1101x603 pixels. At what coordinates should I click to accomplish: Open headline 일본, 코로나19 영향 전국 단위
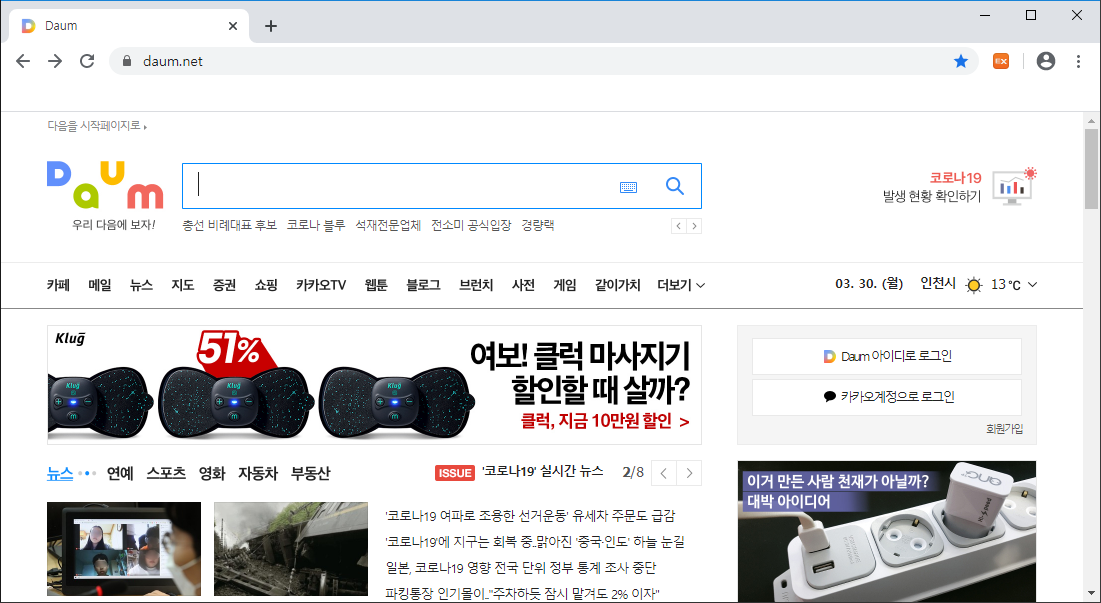(521, 568)
